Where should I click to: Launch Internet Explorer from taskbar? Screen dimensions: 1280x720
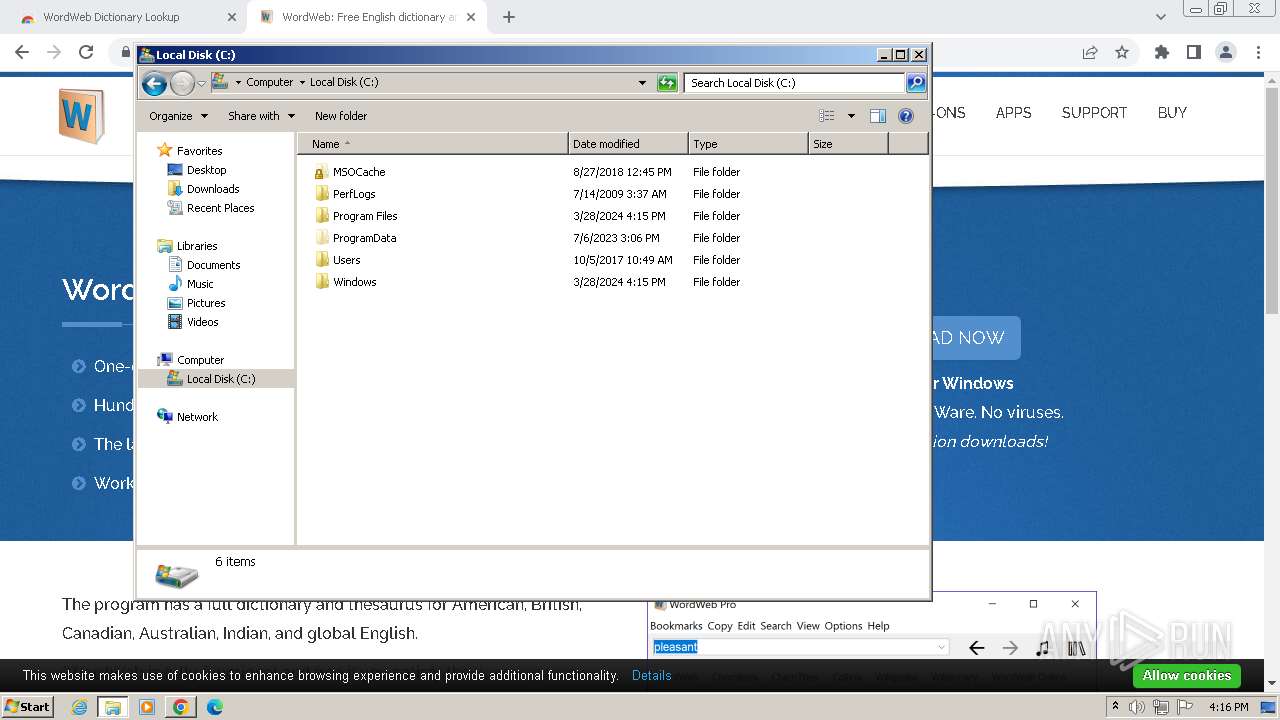click(x=80, y=707)
